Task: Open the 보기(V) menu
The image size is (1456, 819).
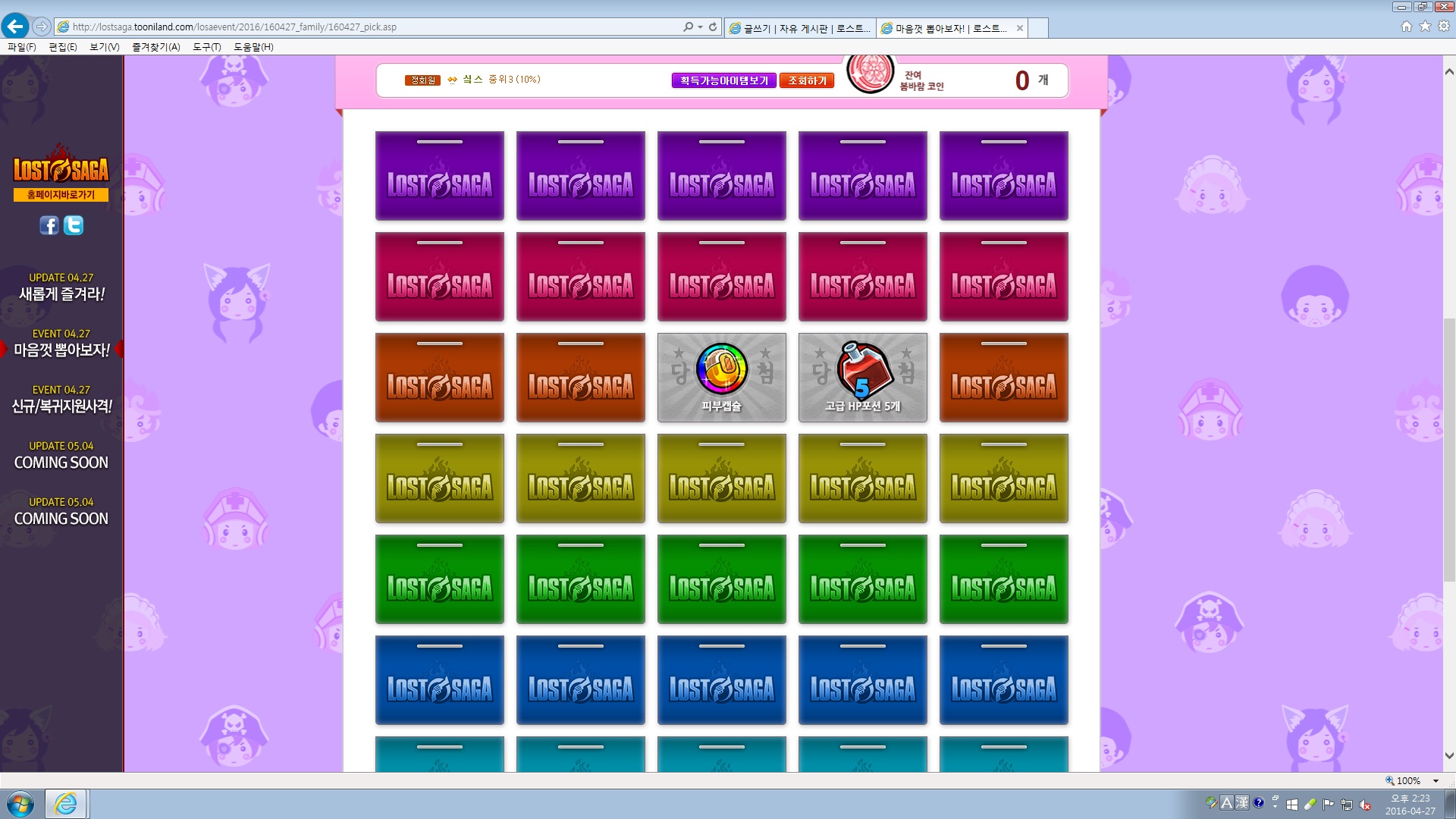Action: tap(105, 47)
